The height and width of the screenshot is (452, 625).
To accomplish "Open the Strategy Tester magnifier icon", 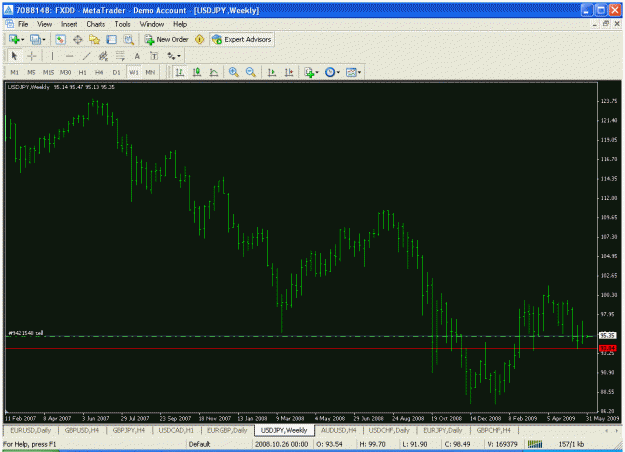I will coord(128,39).
